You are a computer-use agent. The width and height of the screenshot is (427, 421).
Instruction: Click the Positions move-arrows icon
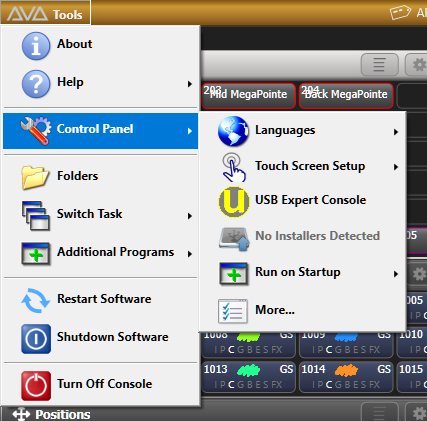21,414
